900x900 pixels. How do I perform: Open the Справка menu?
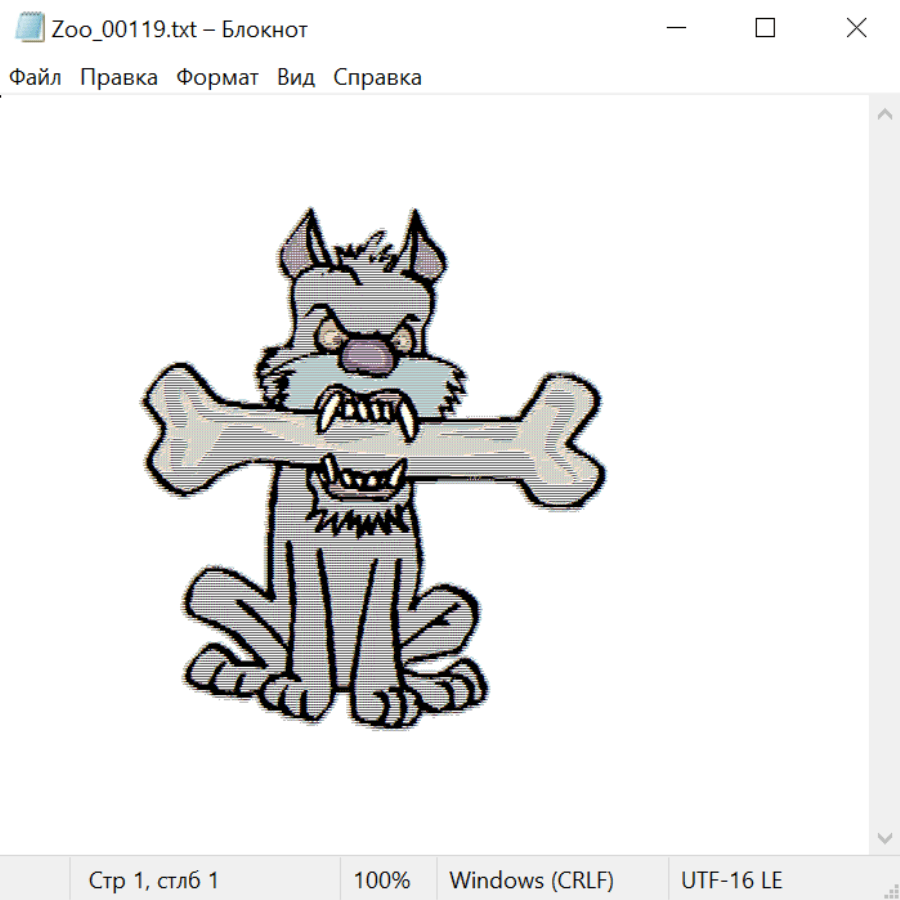pos(377,78)
